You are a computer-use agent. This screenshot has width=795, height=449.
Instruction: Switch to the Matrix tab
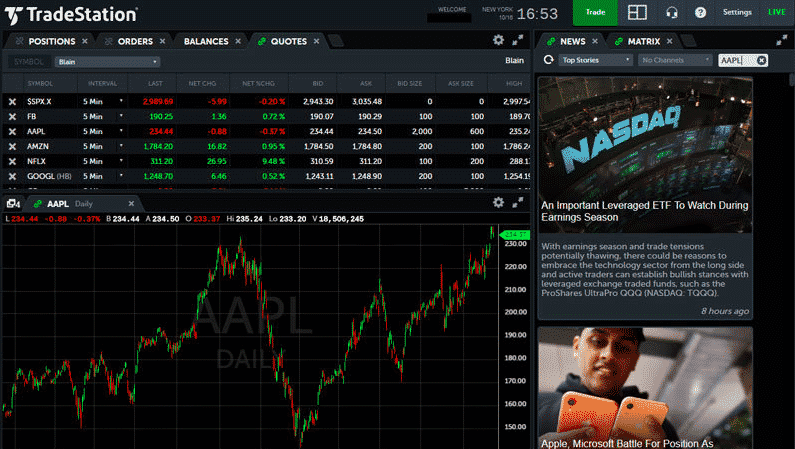(x=644, y=42)
